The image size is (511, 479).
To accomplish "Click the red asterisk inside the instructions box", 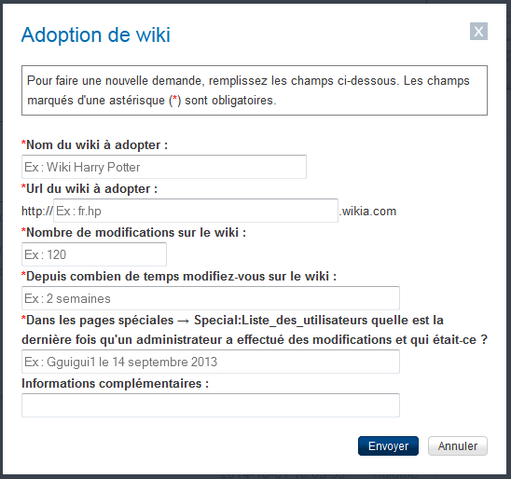I will click(175, 99).
